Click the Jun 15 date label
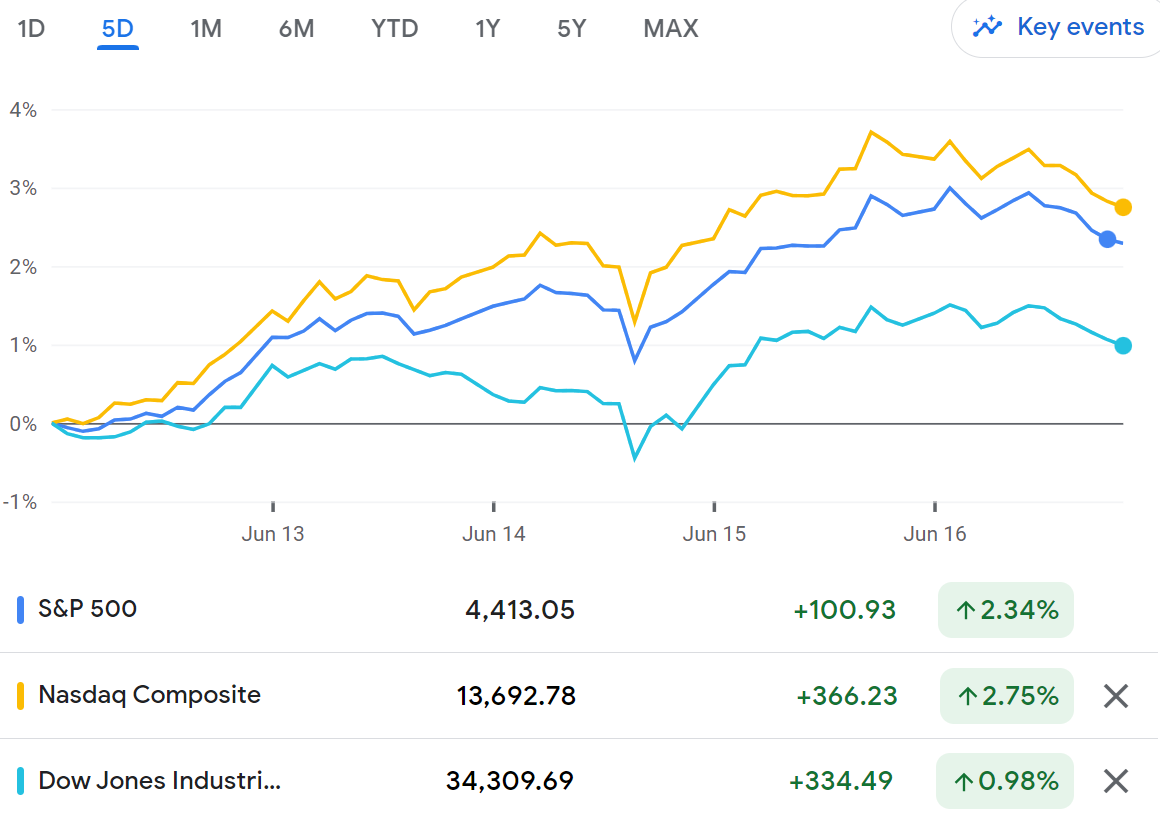 click(x=714, y=534)
